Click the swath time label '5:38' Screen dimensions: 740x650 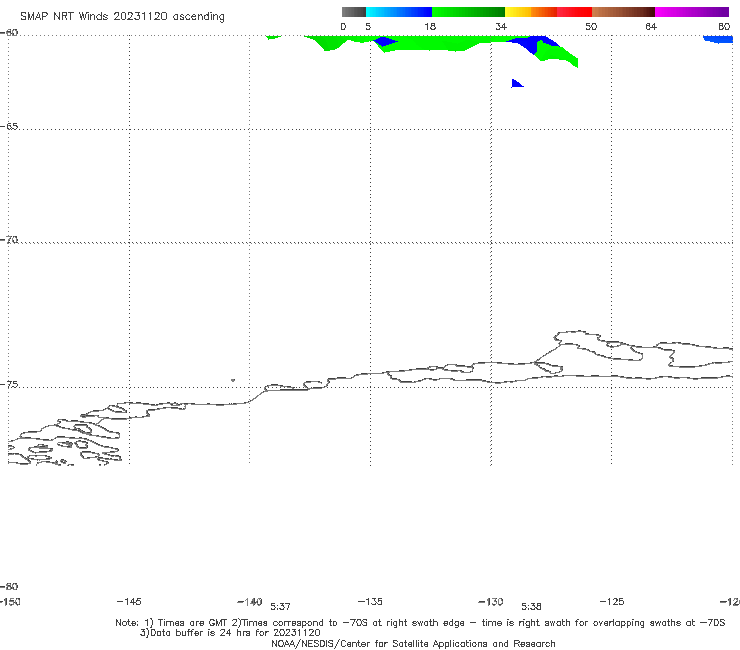[x=531, y=607]
